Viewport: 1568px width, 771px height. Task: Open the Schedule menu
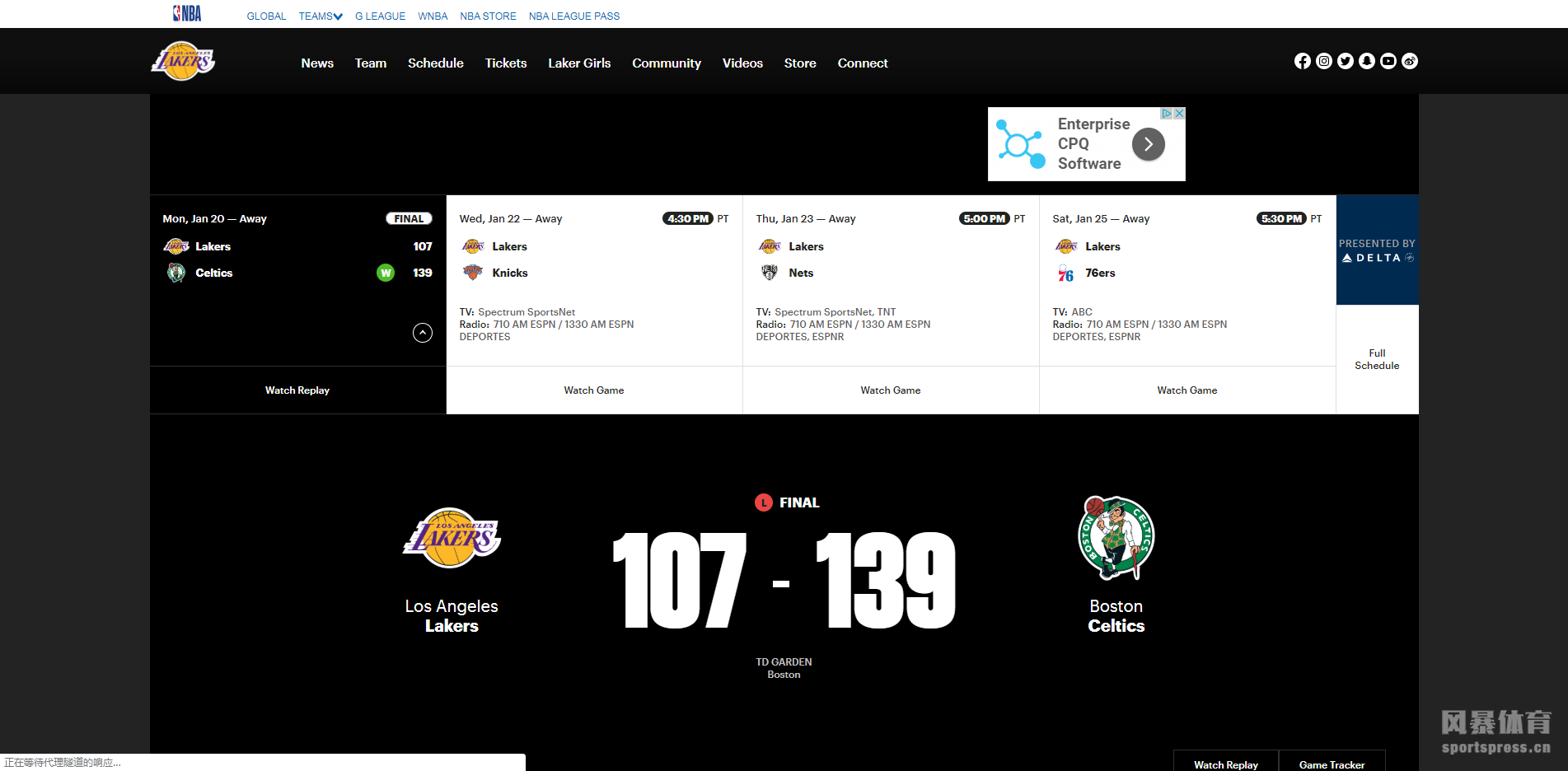[x=436, y=63]
